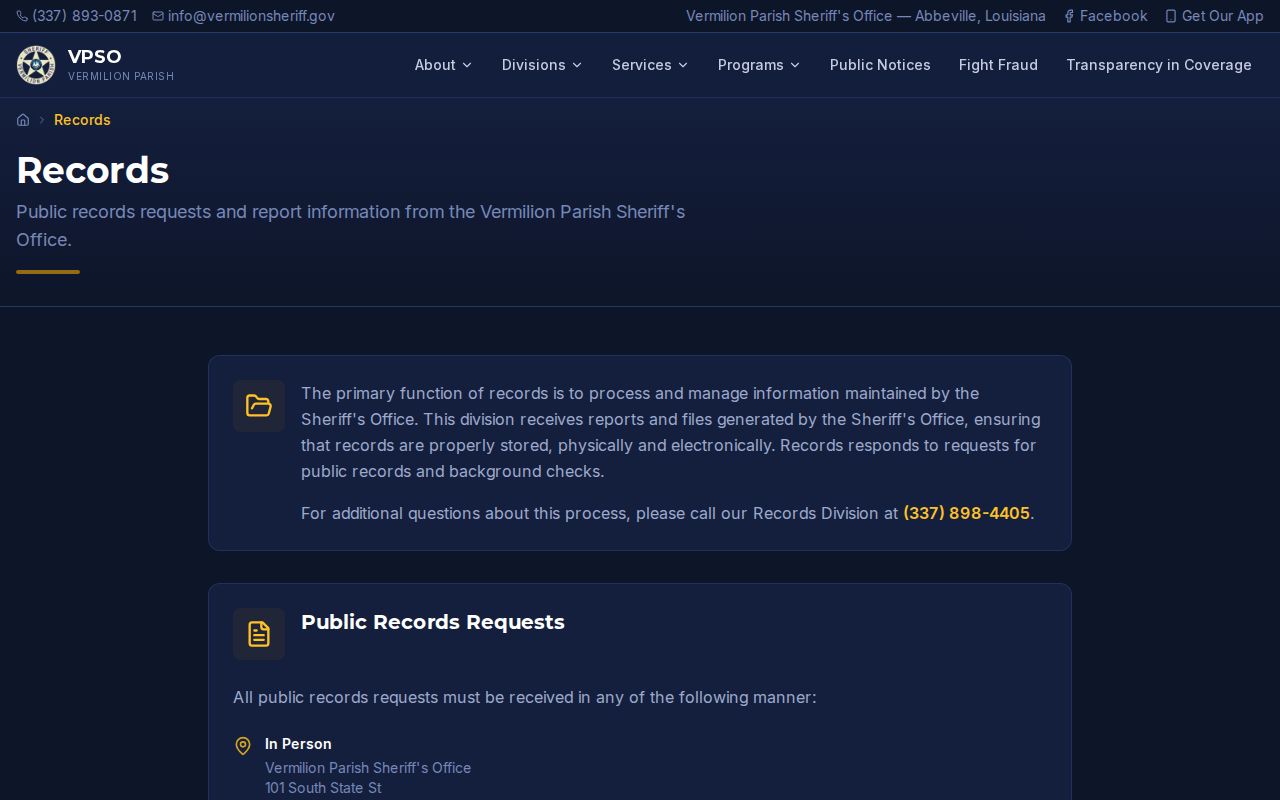1280x800 pixels.
Task: Click the envelope email icon
Action: click(158, 16)
